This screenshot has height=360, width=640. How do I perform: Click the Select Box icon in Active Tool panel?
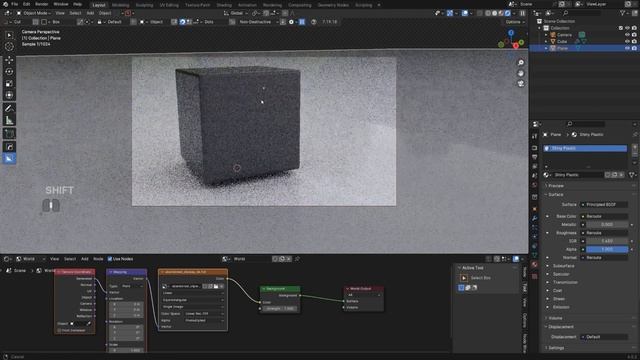pyautogui.click(x=464, y=278)
